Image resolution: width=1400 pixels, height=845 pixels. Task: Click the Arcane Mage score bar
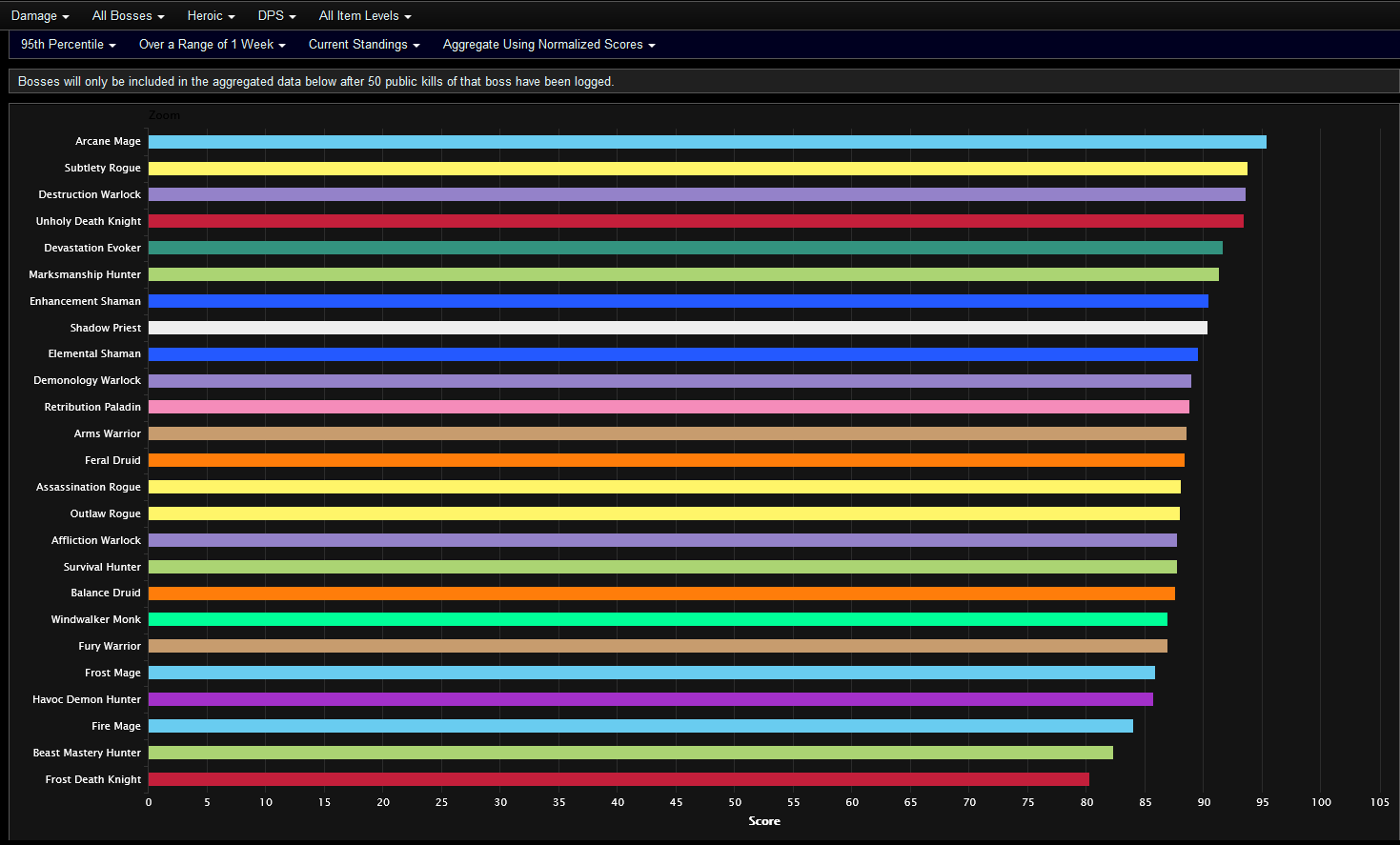click(x=706, y=142)
